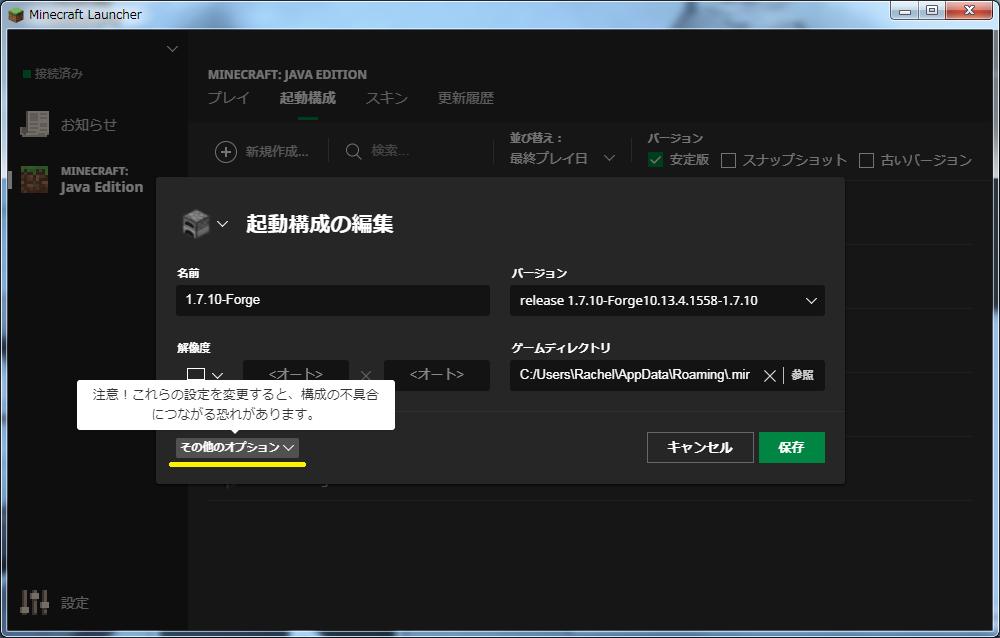1000x638 pixels.
Task: Open 設定 settings slider icon in the sidebar
Action: [x=34, y=602]
